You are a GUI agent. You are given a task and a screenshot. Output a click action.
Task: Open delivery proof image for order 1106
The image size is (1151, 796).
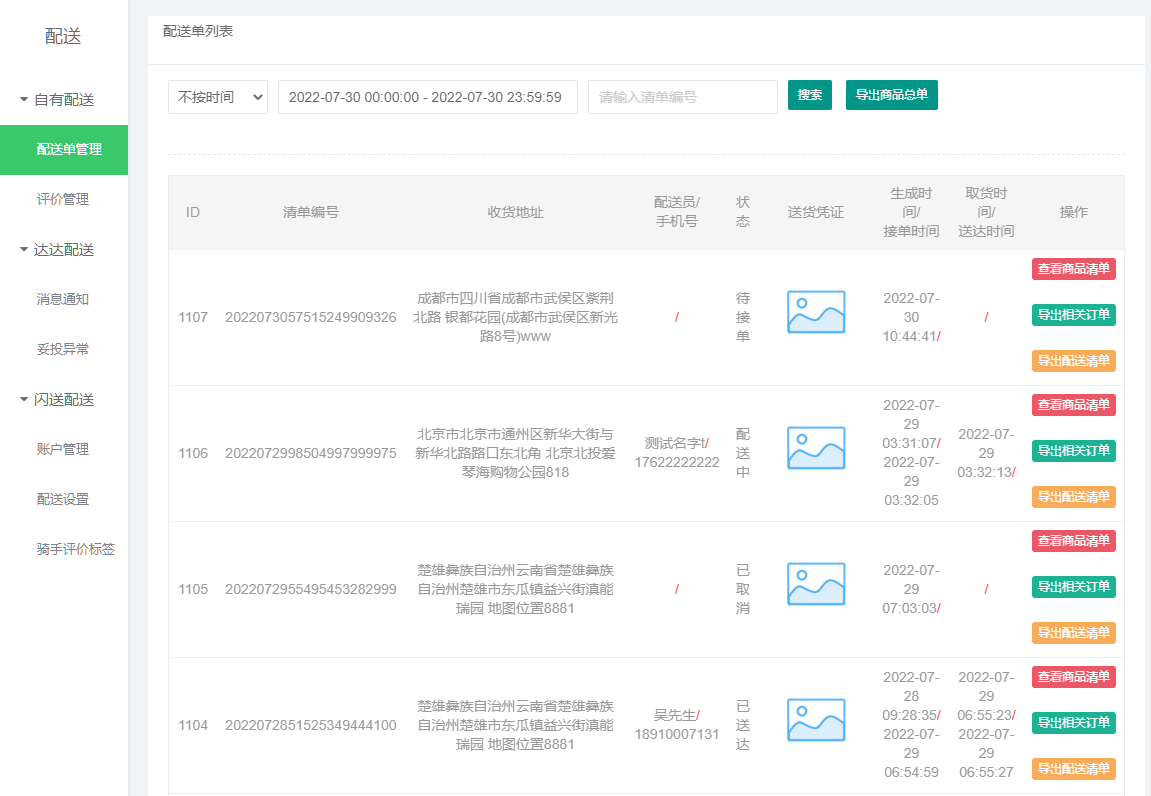pyautogui.click(x=816, y=448)
